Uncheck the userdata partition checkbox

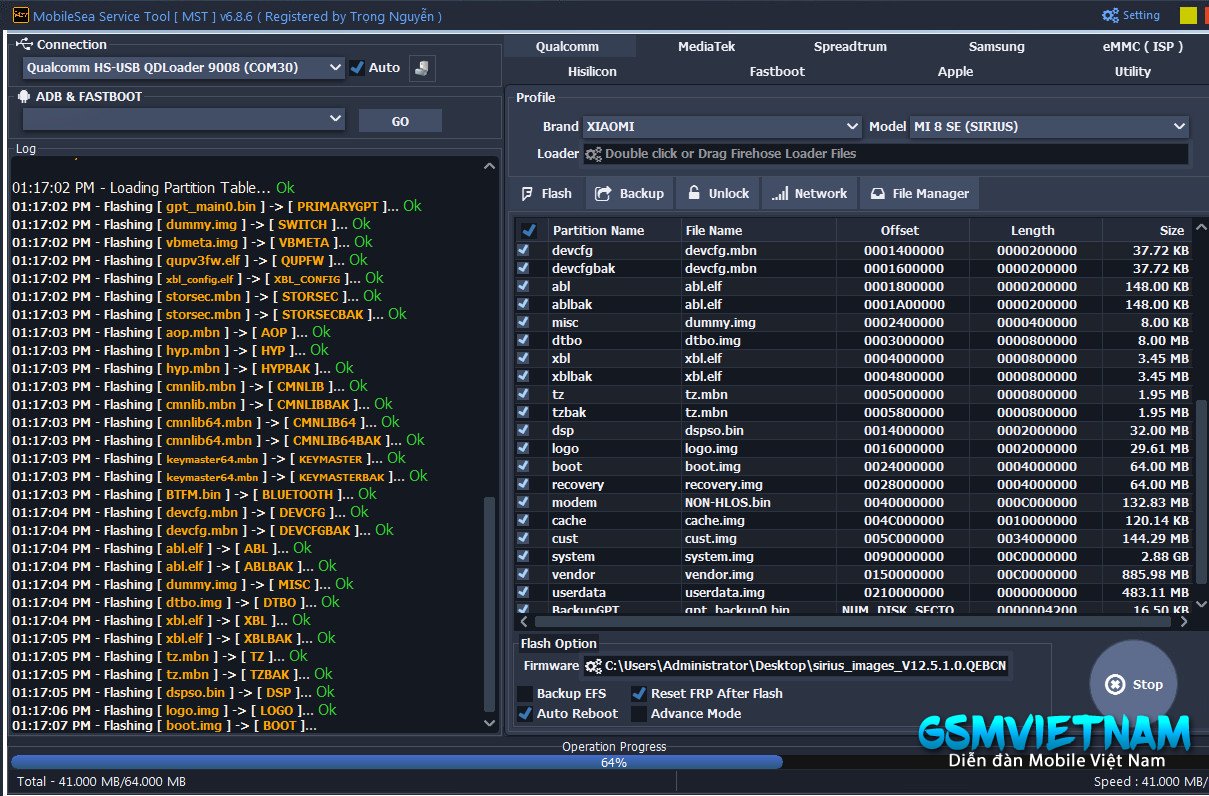coord(523,592)
